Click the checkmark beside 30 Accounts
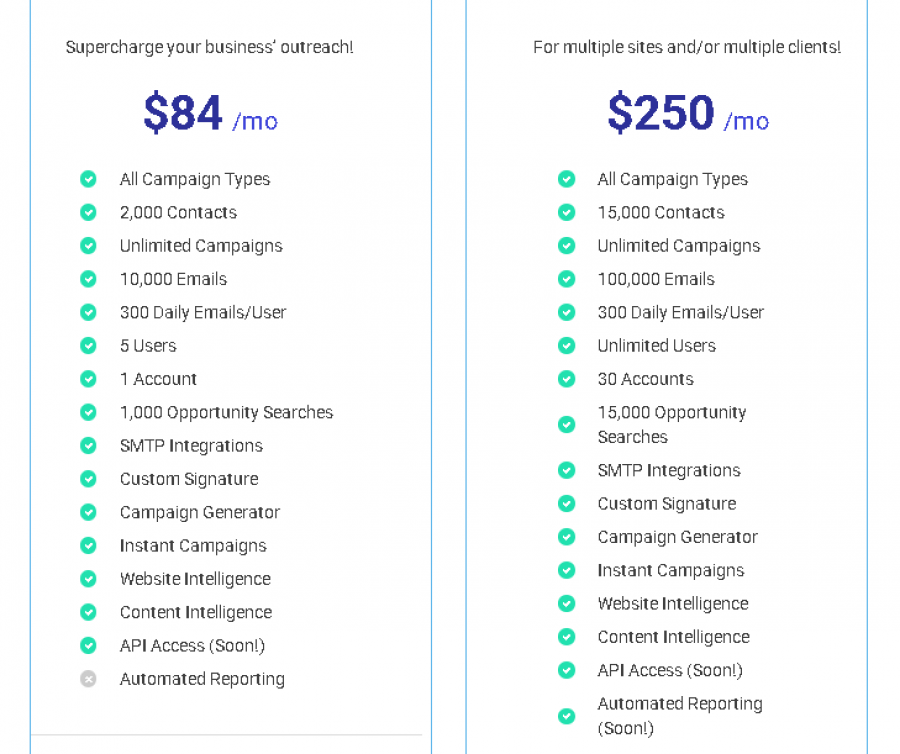Screen dimensions: 900x754 point(566,379)
